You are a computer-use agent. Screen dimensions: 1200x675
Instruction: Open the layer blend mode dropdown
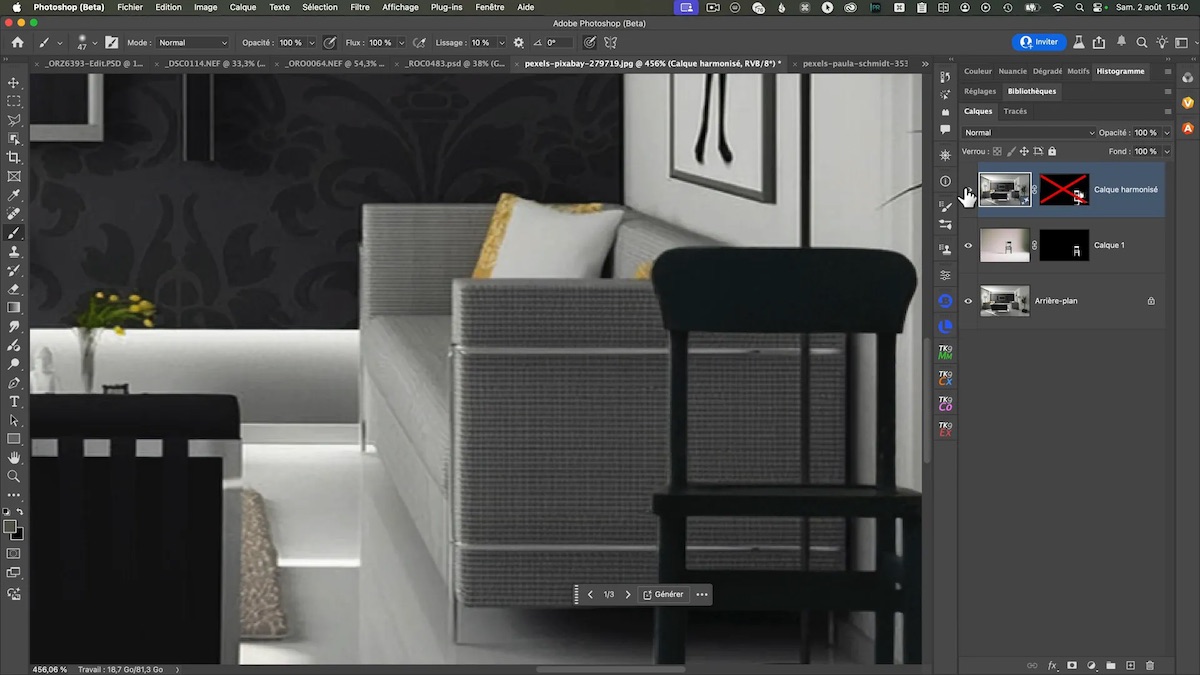coord(1029,132)
